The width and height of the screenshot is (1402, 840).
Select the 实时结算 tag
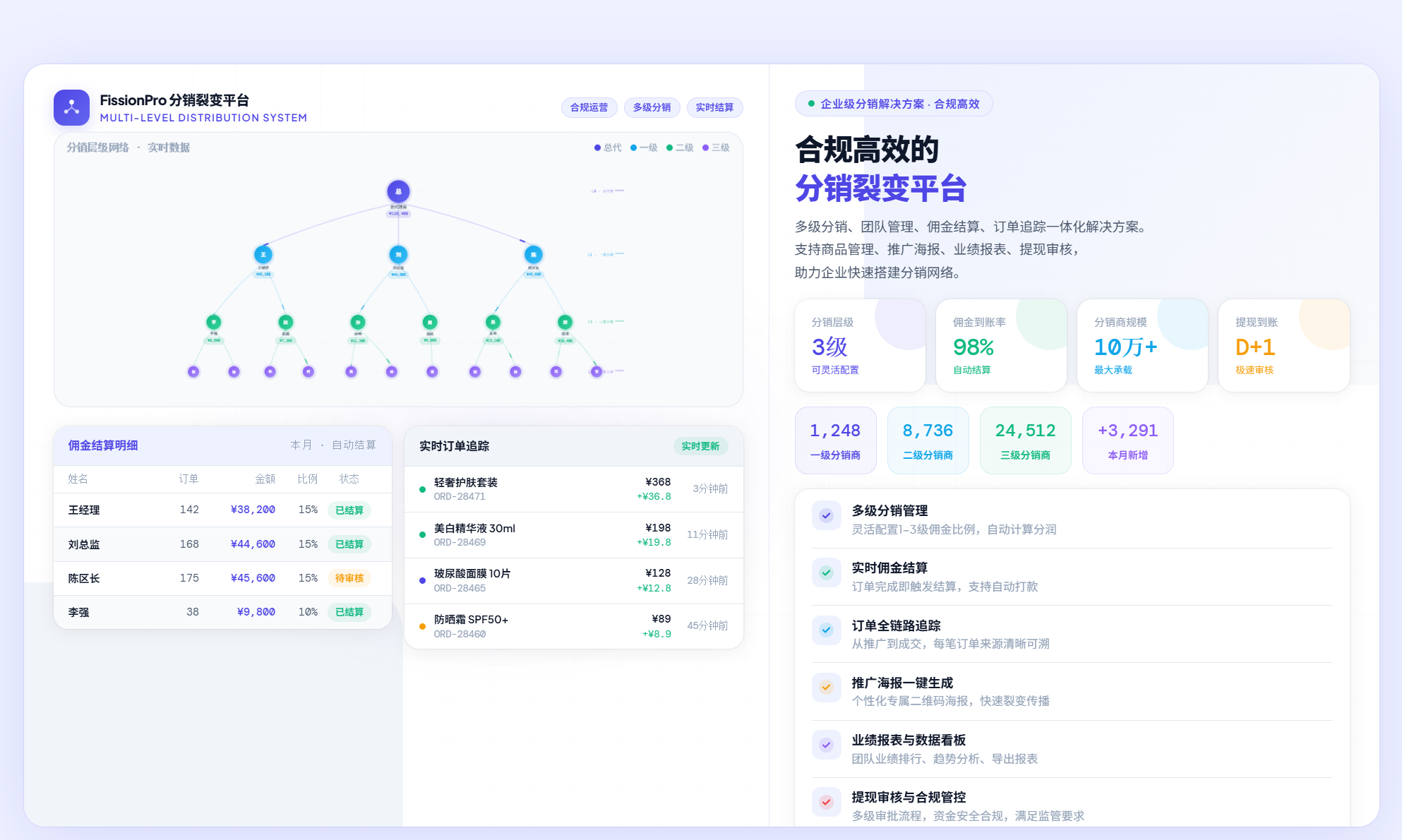coord(714,107)
